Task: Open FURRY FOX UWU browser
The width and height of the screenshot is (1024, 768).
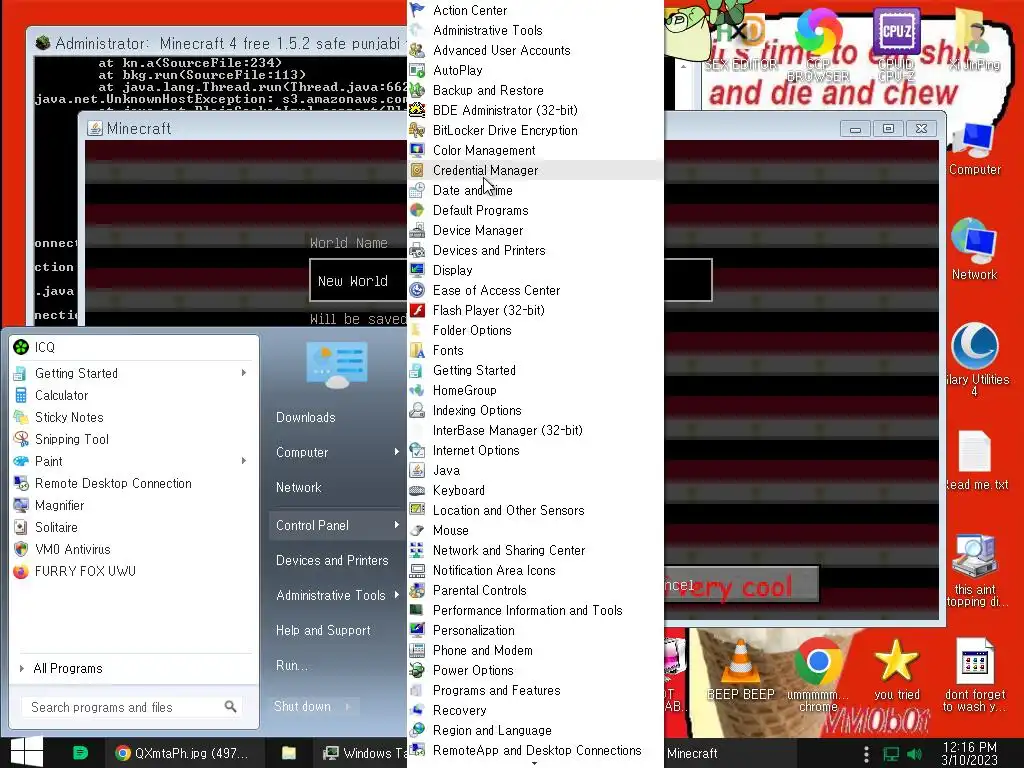Action: (134, 571)
